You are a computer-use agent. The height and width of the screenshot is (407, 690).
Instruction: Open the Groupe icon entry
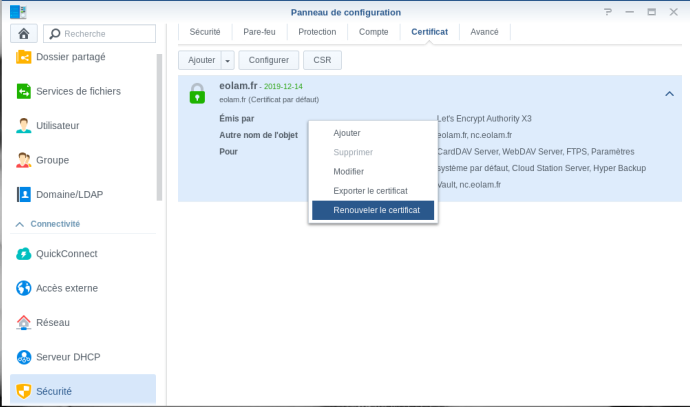click(24, 160)
